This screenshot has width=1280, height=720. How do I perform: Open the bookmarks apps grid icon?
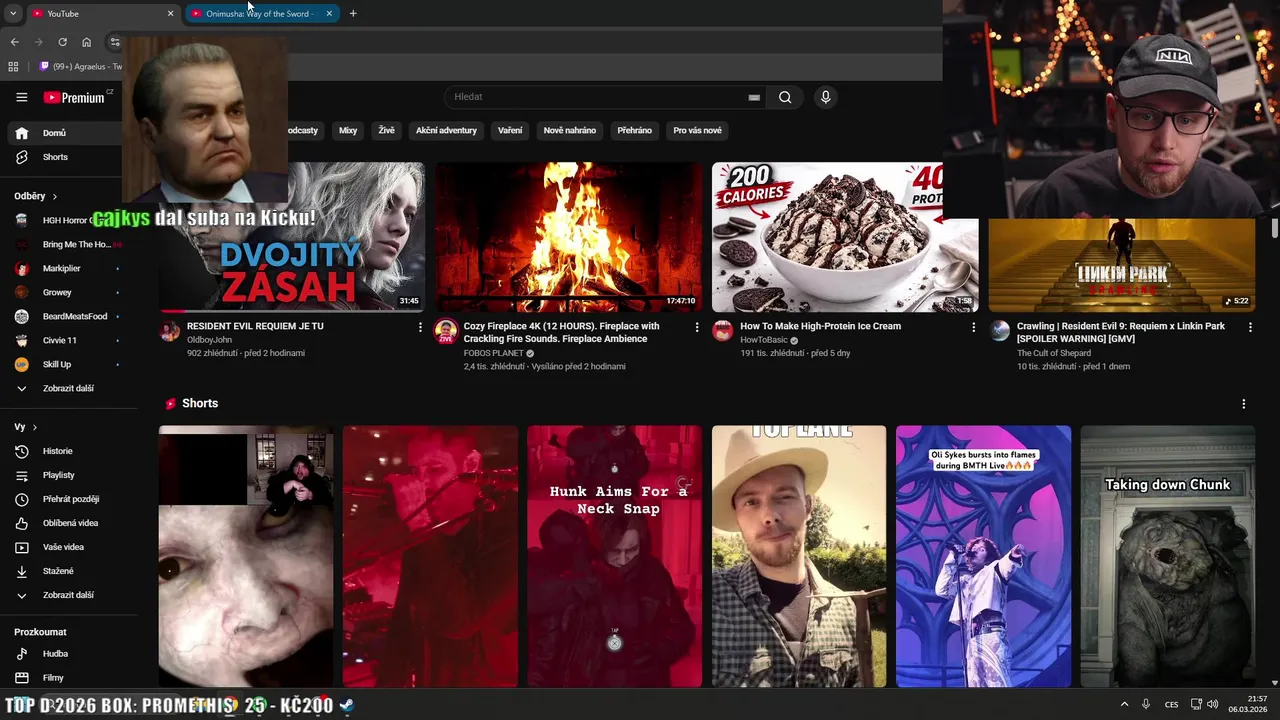(x=13, y=67)
